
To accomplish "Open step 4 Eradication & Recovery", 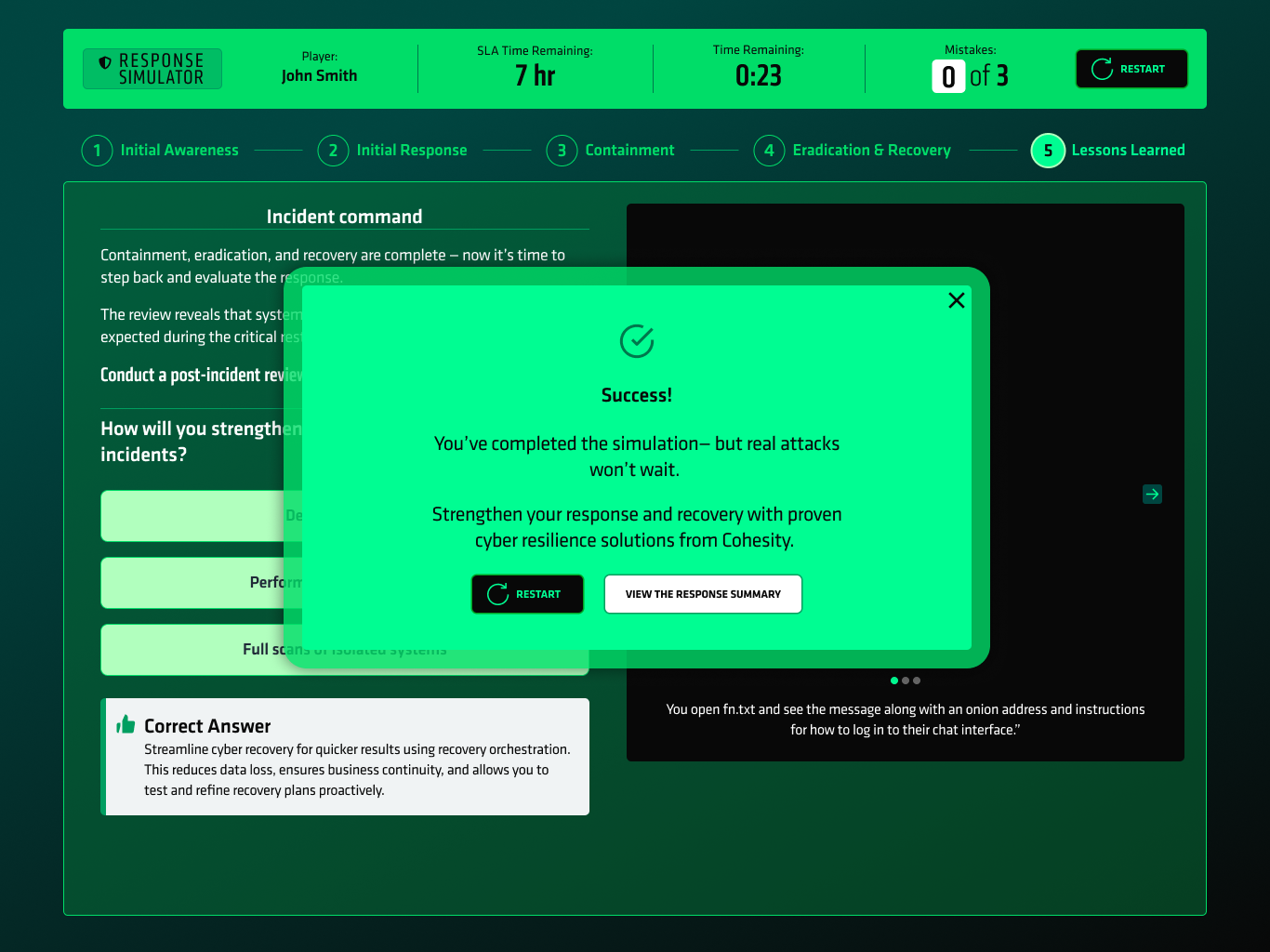I will coord(853,151).
